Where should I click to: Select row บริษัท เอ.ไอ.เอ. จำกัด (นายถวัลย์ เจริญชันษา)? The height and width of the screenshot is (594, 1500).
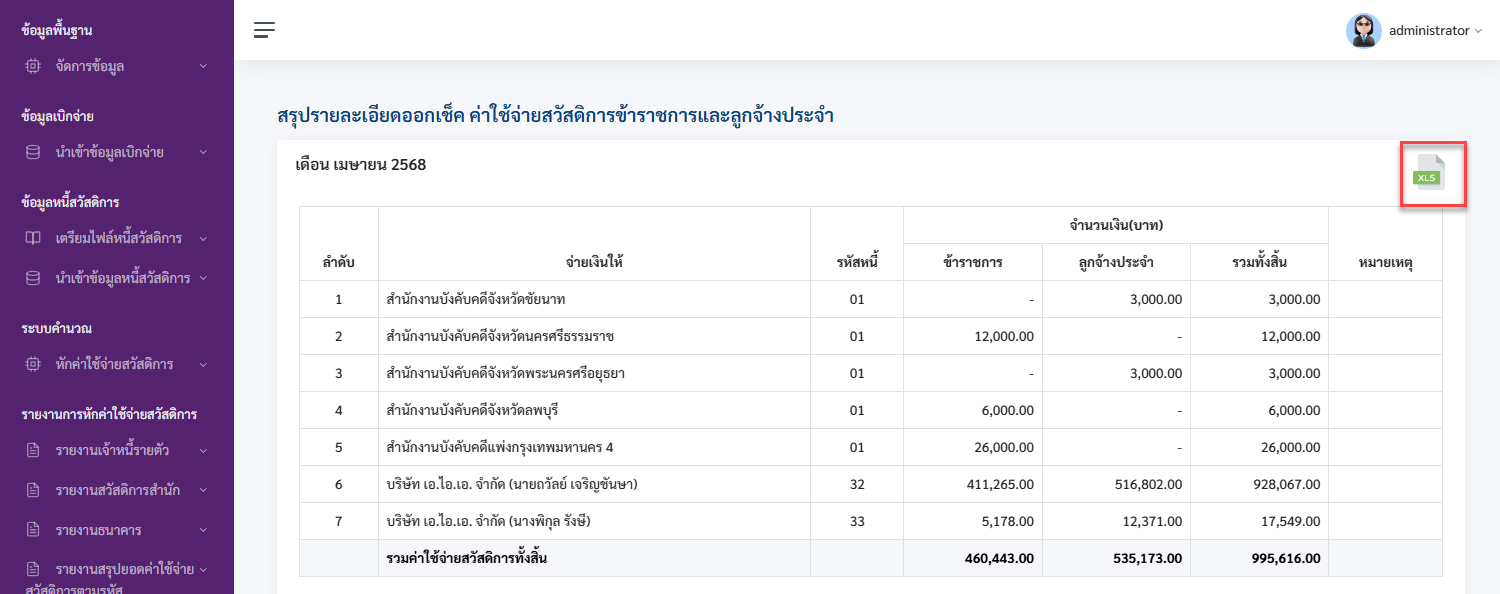click(870, 484)
